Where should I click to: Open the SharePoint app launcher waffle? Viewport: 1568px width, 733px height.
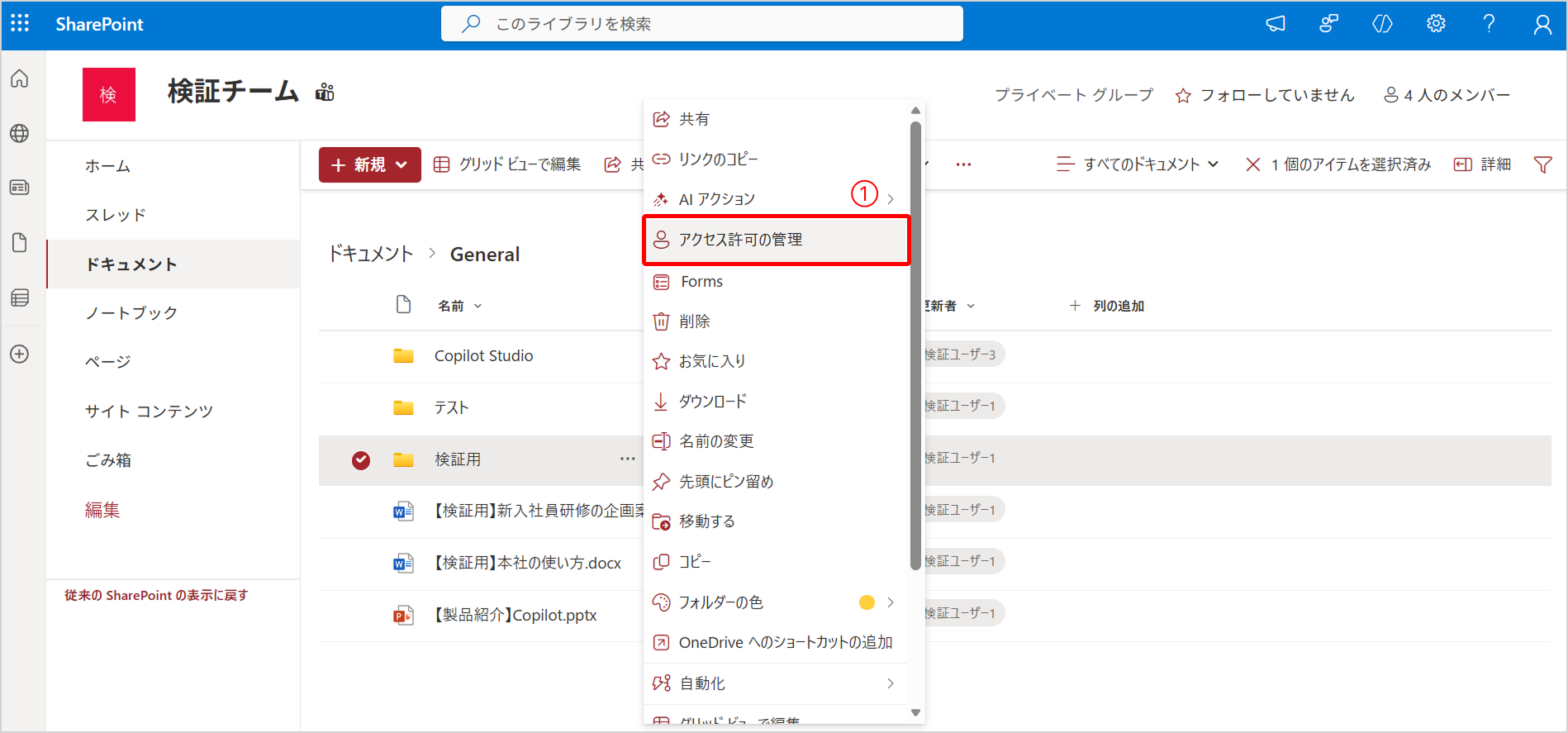pyautogui.click(x=20, y=23)
